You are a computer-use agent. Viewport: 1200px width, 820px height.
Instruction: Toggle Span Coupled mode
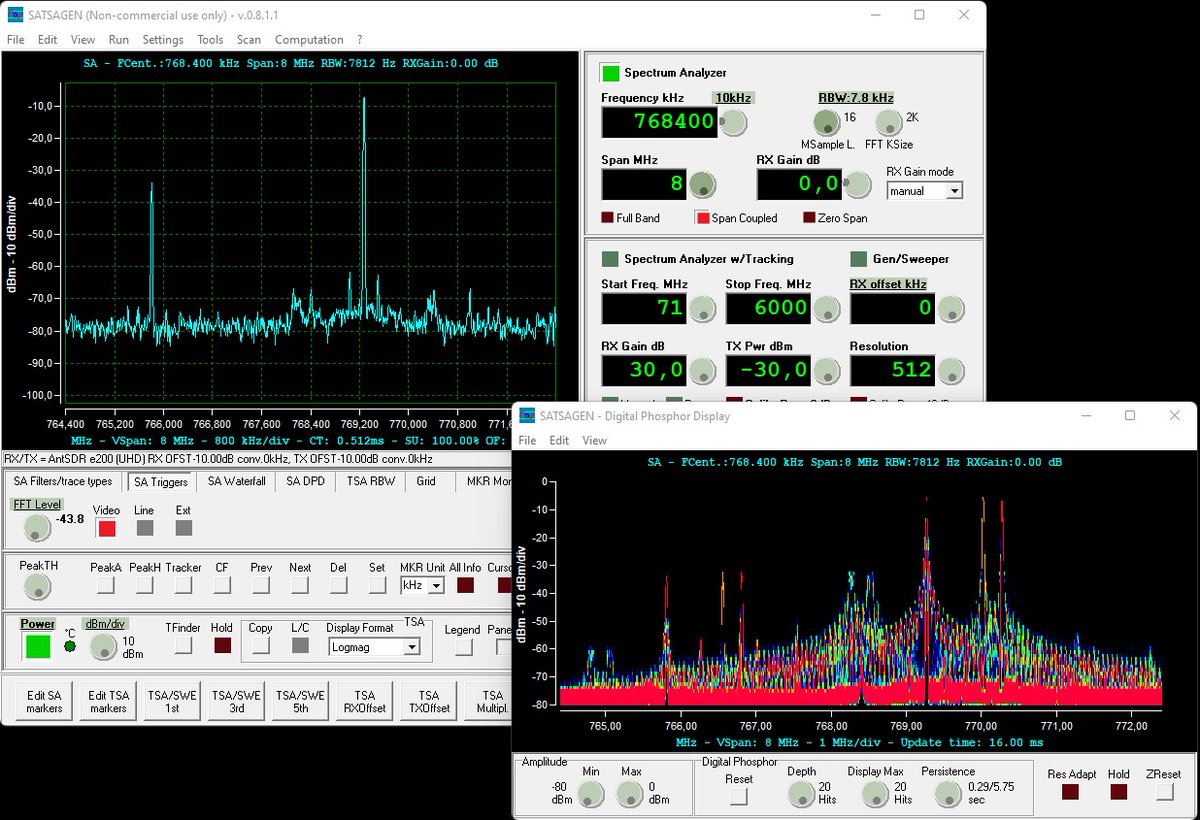click(x=702, y=217)
